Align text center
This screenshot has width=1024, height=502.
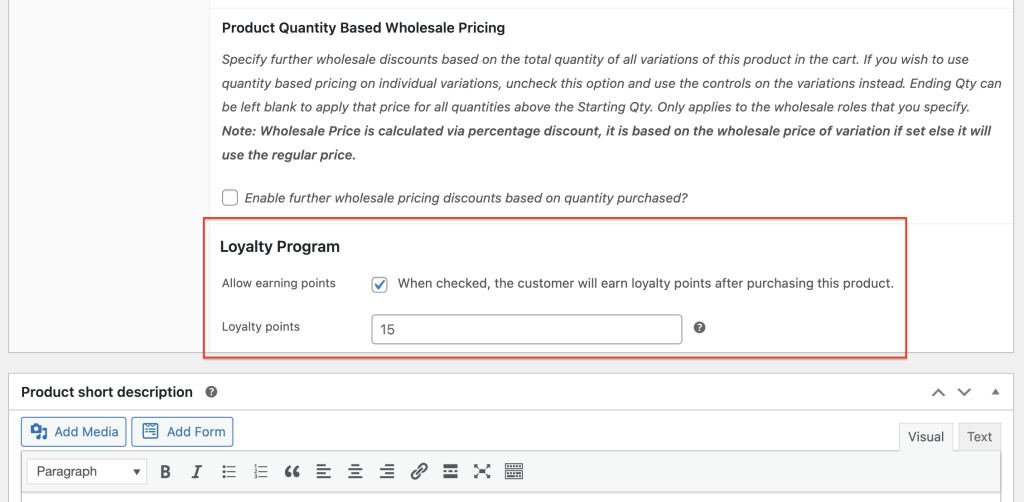pos(355,472)
